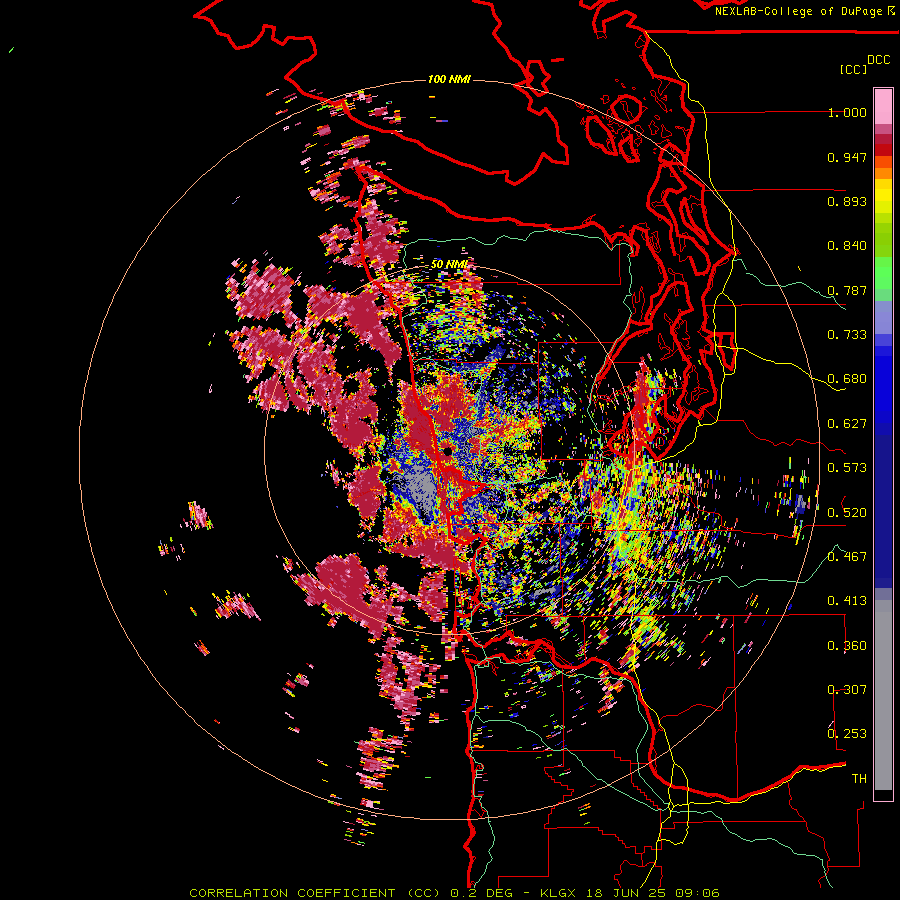Click the orange color bar segment
This screenshot has height=900, width=900.
883,173
